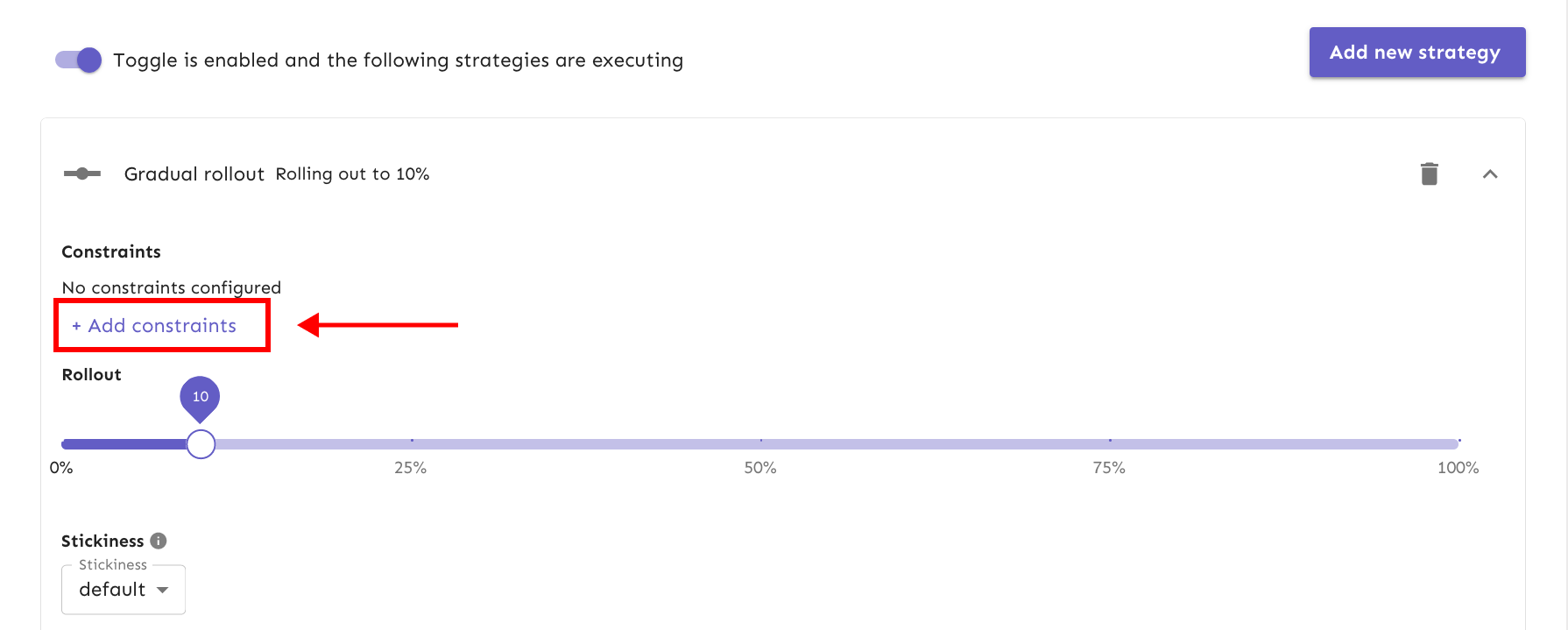Click the Gradual rollout strategy icon

click(x=82, y=173)
